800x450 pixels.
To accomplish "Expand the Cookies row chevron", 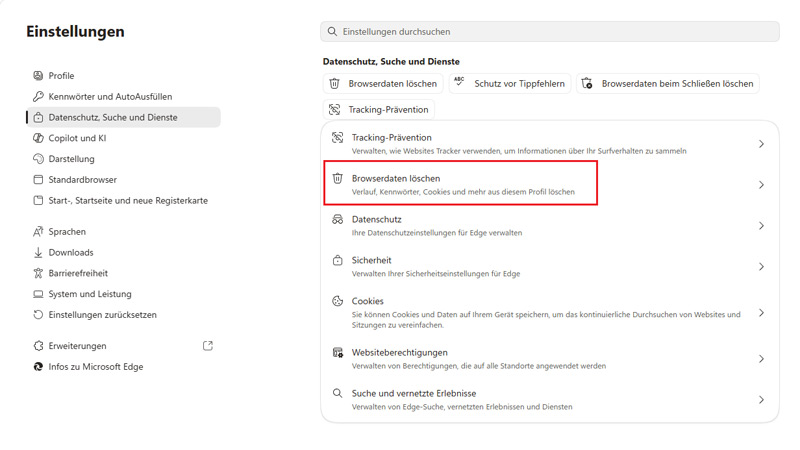I will pyautogui.click(x=761, y=313).
